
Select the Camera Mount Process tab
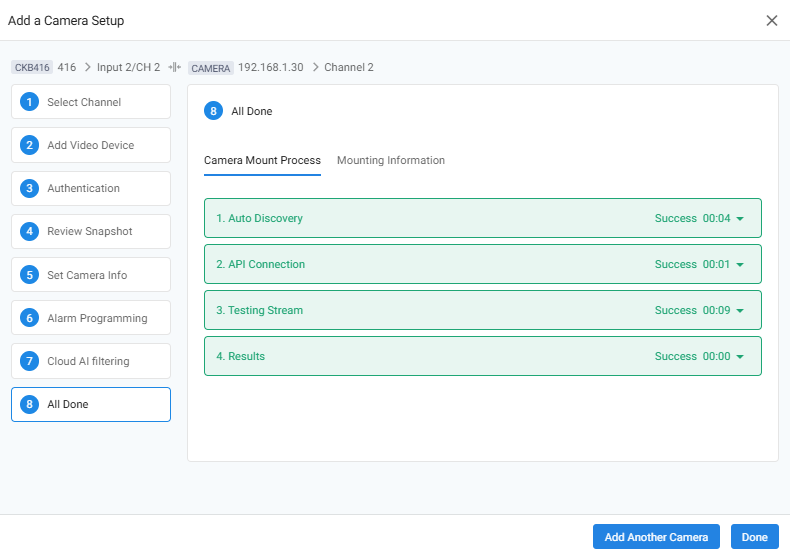(262, 160)
